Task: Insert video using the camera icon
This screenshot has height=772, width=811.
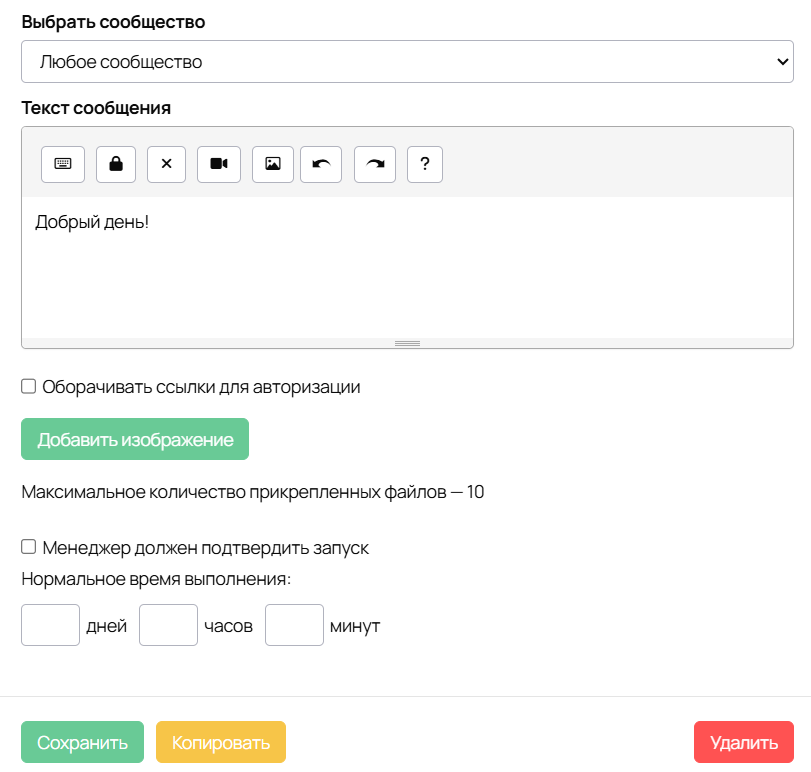Action: pyautogui.click(x=219, y=164)
